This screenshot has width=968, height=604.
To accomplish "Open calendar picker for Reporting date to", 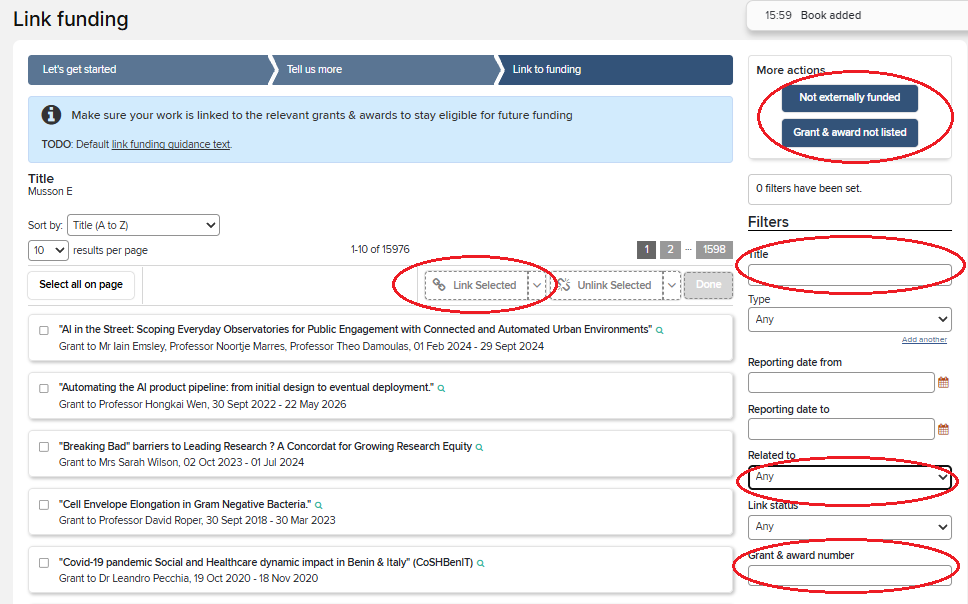I will pyautogui.click(x=943, y=429).
